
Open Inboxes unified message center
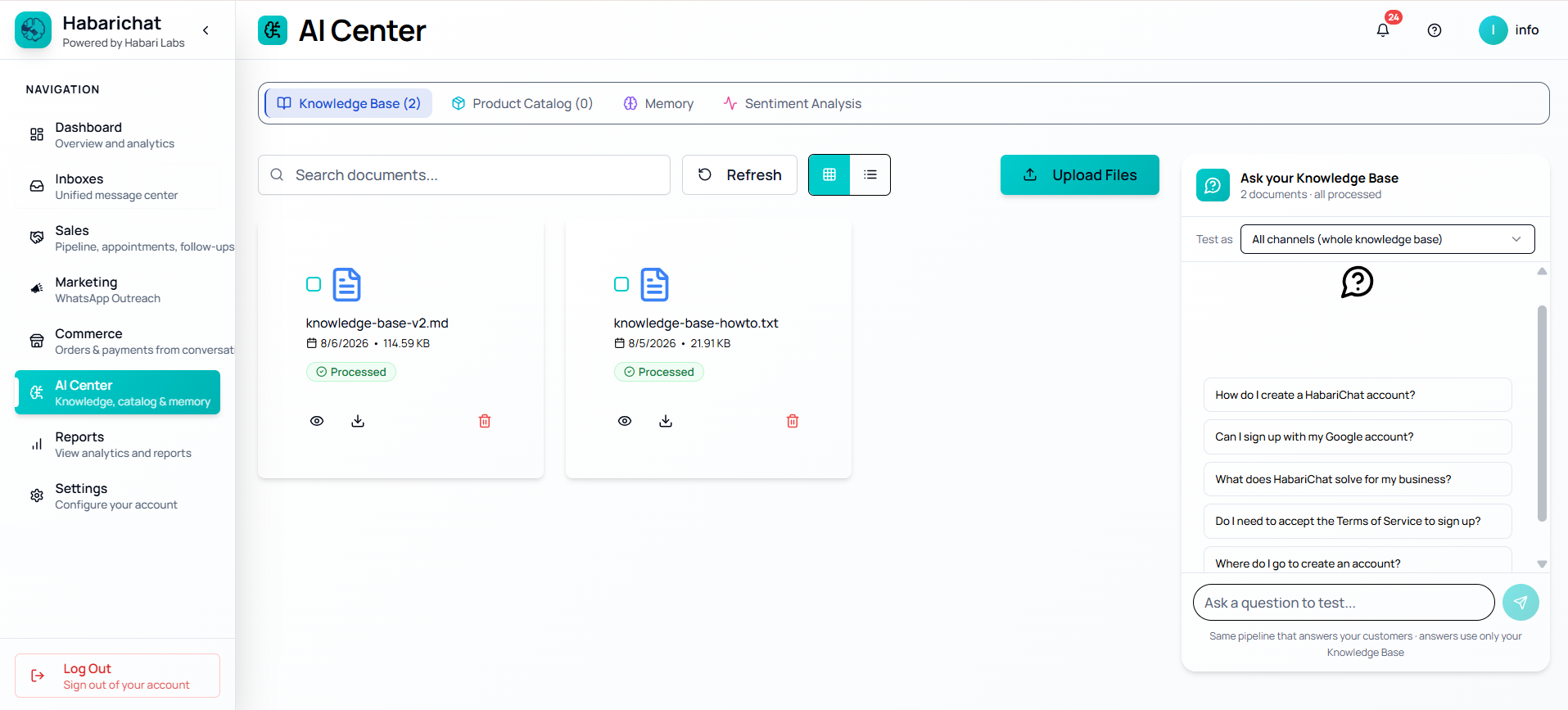click(117, 187)
